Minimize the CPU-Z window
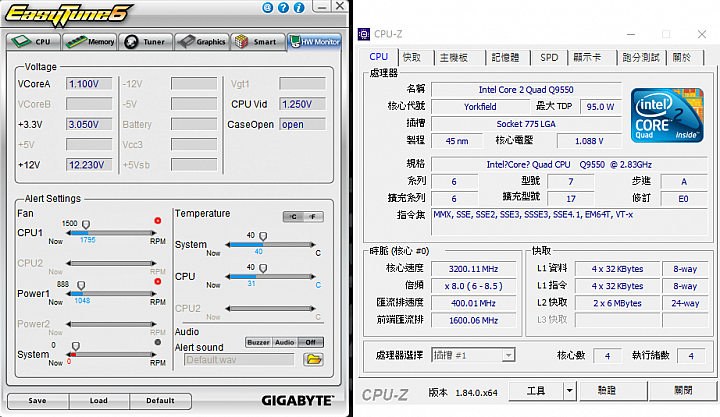The image size is (720, 417). click(631, 34)
